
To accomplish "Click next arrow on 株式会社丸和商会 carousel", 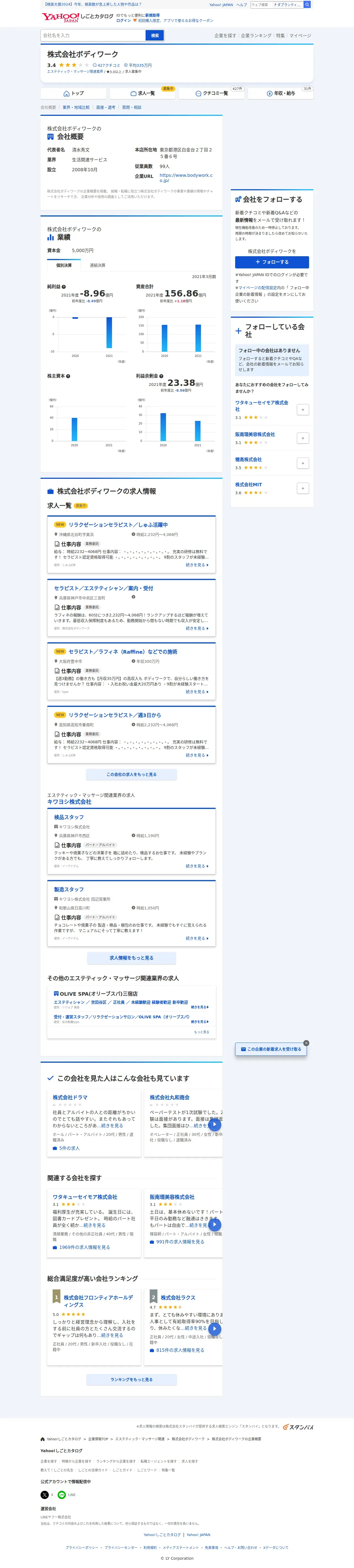I will (x=214, y=1125).
